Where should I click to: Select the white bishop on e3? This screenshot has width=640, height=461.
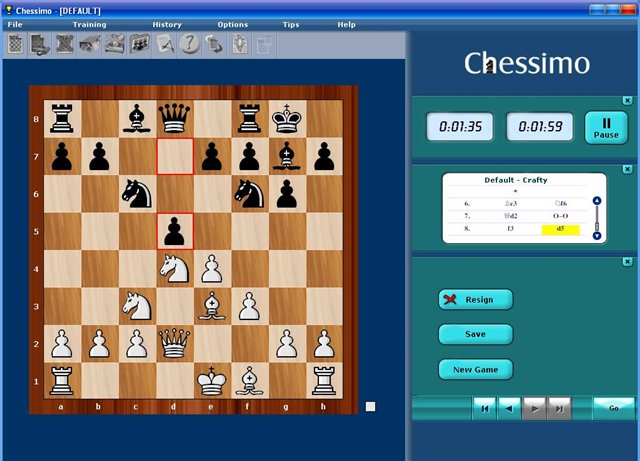212,306
